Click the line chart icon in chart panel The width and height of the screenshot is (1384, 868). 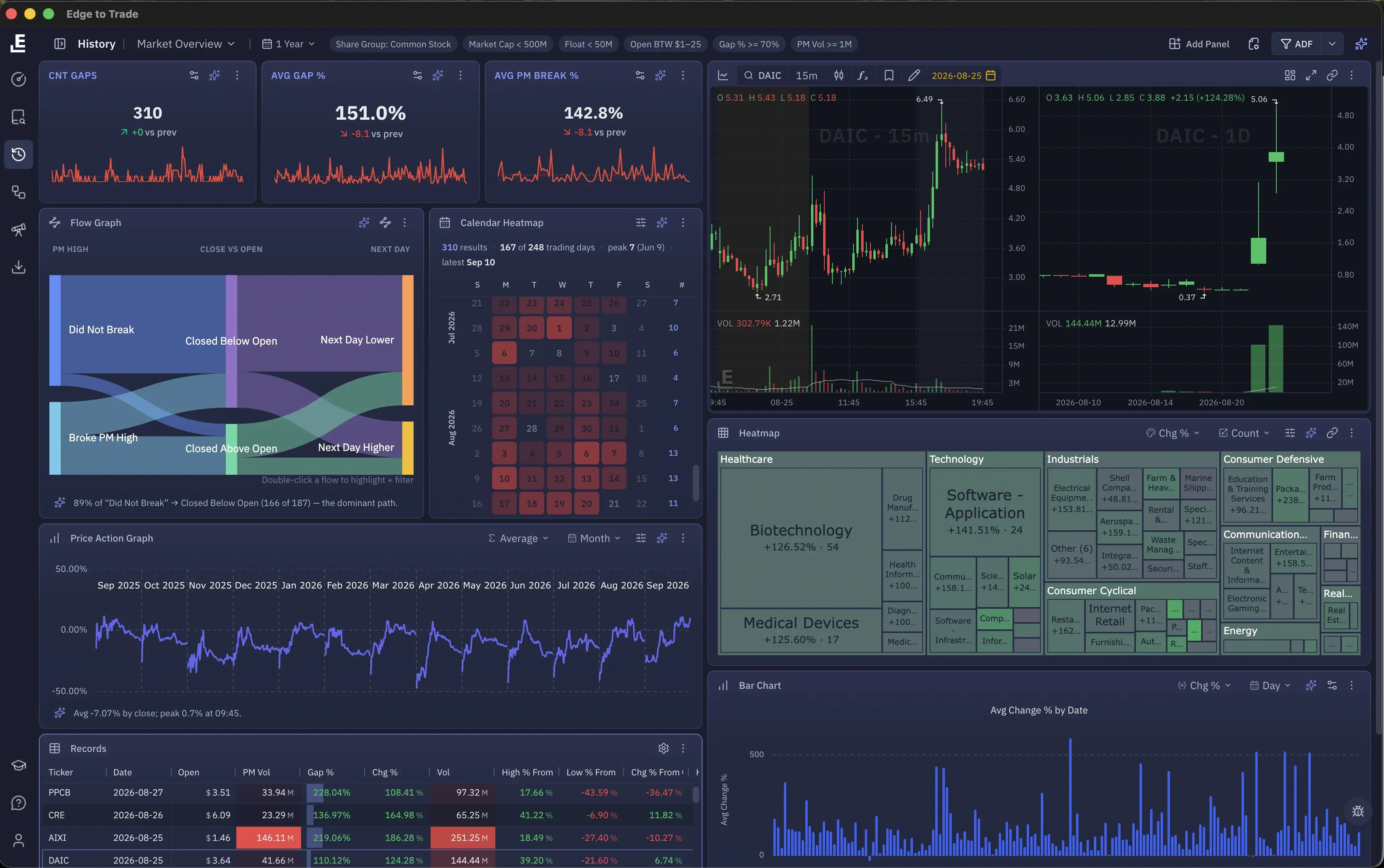tap(723, 75)
